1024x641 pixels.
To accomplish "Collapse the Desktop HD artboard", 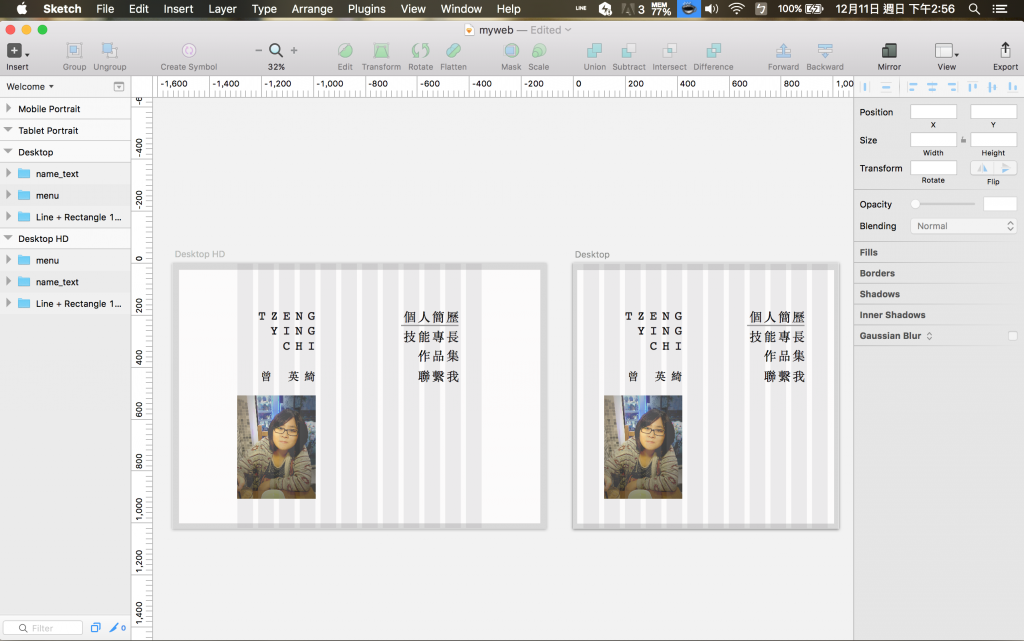I will (x=8, y=238).
